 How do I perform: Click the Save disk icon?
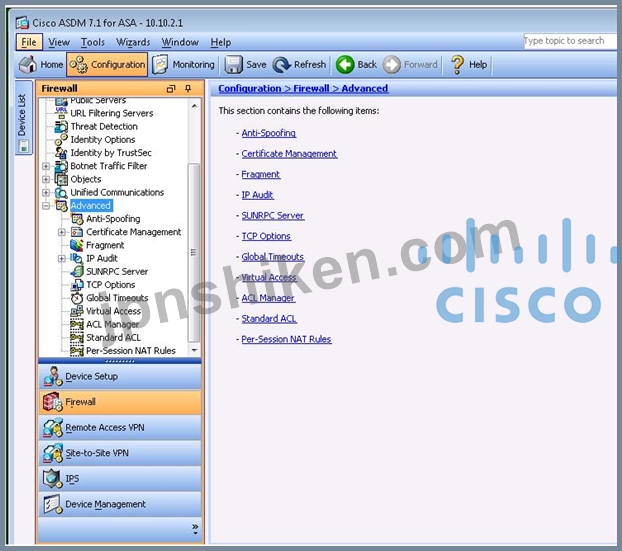click(x=233, y=64)
